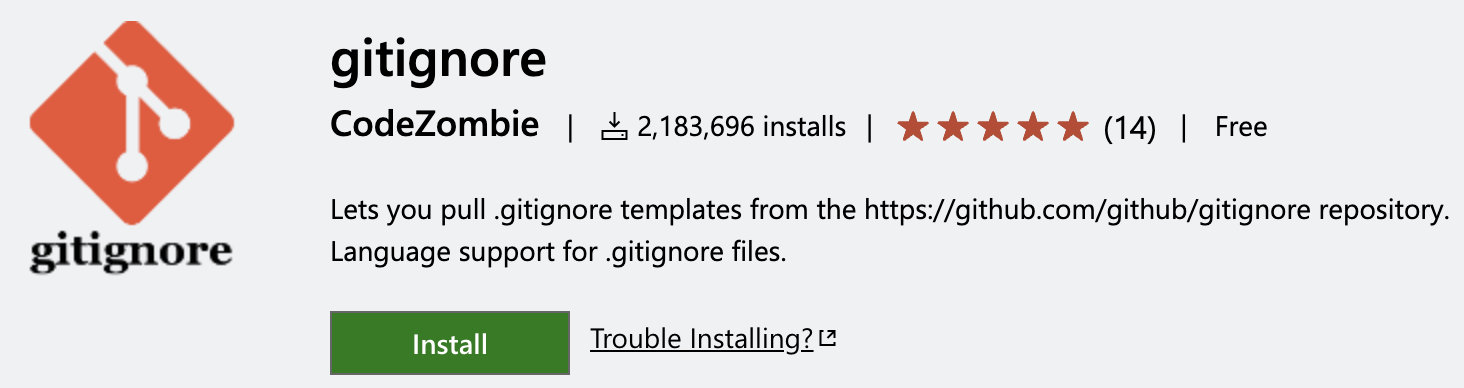Click the third rating star
This screenshot has width=1464, height=388.
991,127
